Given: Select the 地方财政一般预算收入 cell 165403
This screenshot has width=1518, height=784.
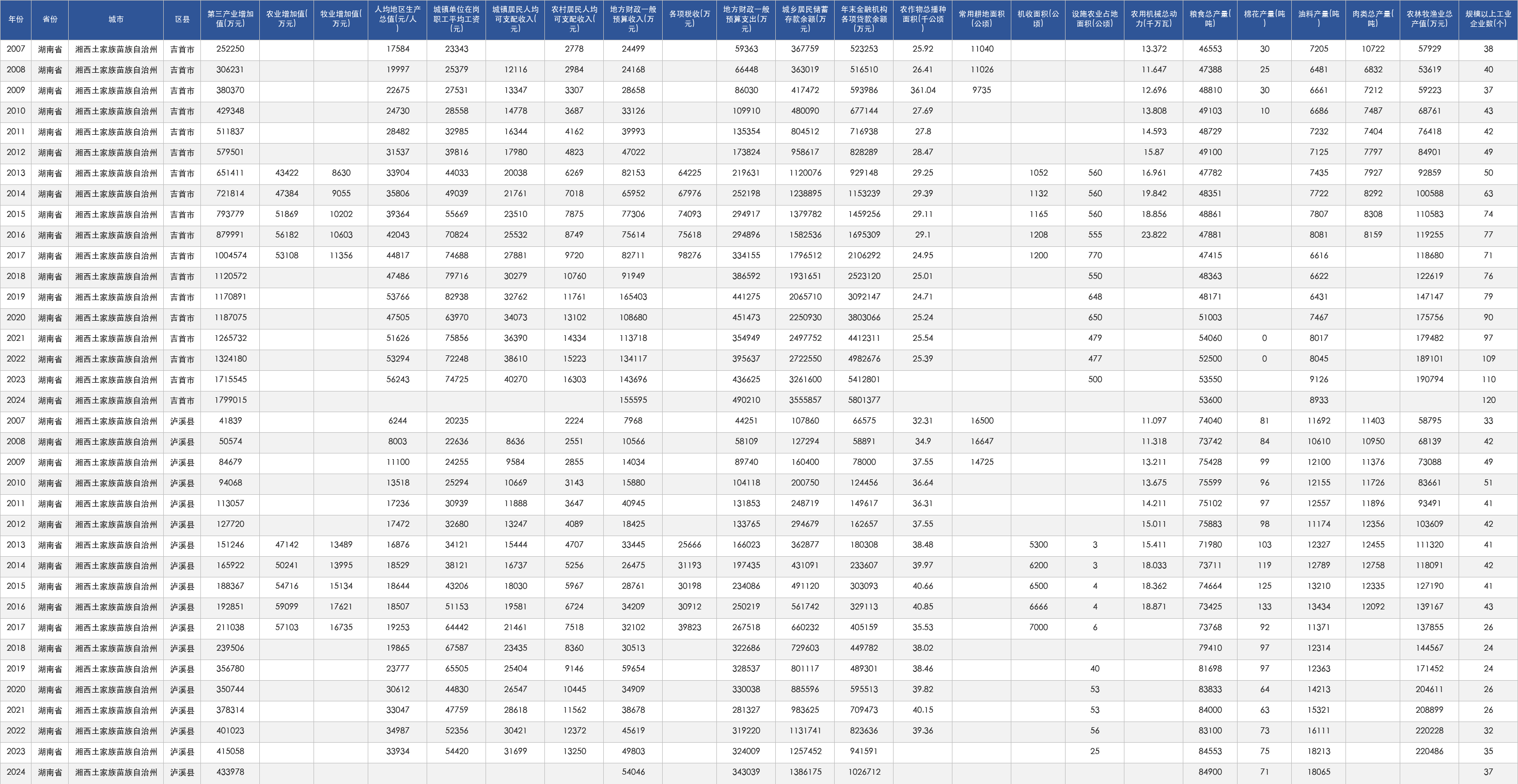Looking at the screenshot, I should (633, 297).
